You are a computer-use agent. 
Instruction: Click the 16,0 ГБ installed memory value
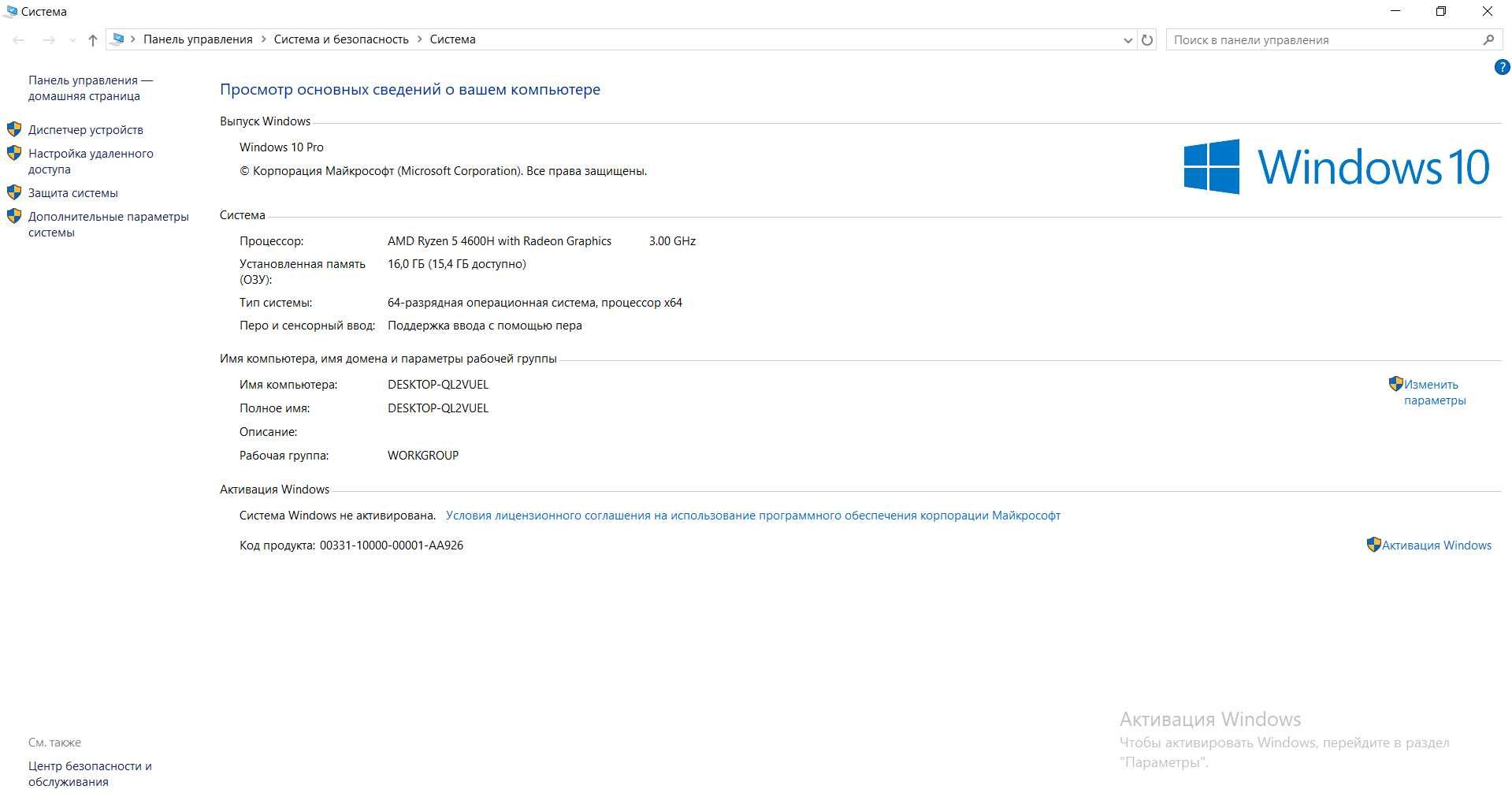tap(456, 264)
